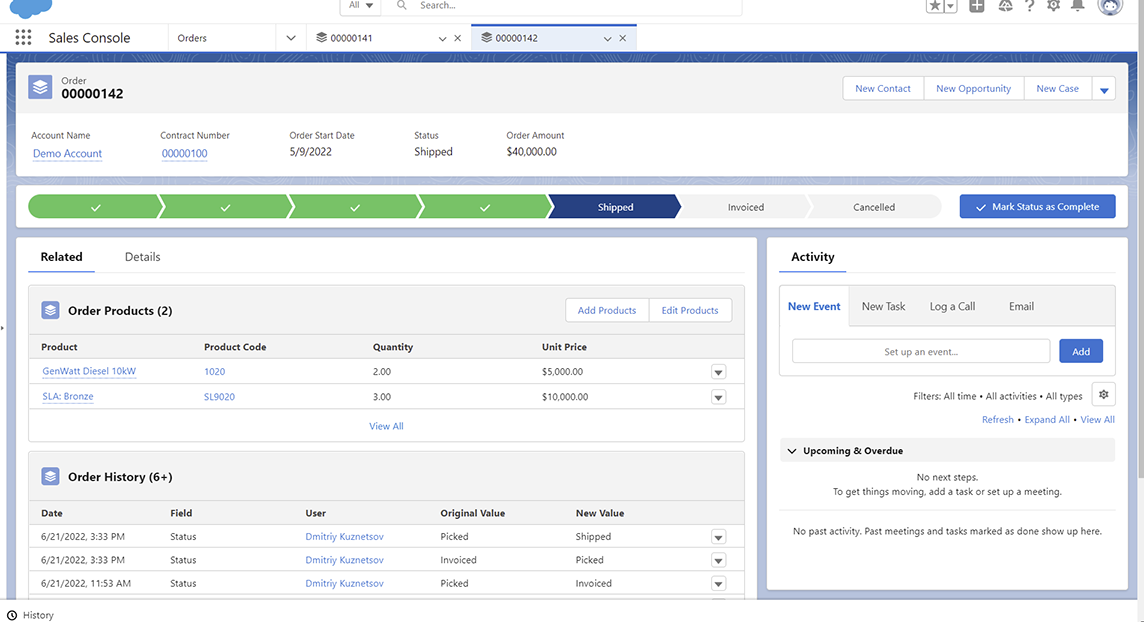Open the activity timeline settings gear
Image resolution: width=1144 pixels, height=622 pixels.
tap(1103, 394)
